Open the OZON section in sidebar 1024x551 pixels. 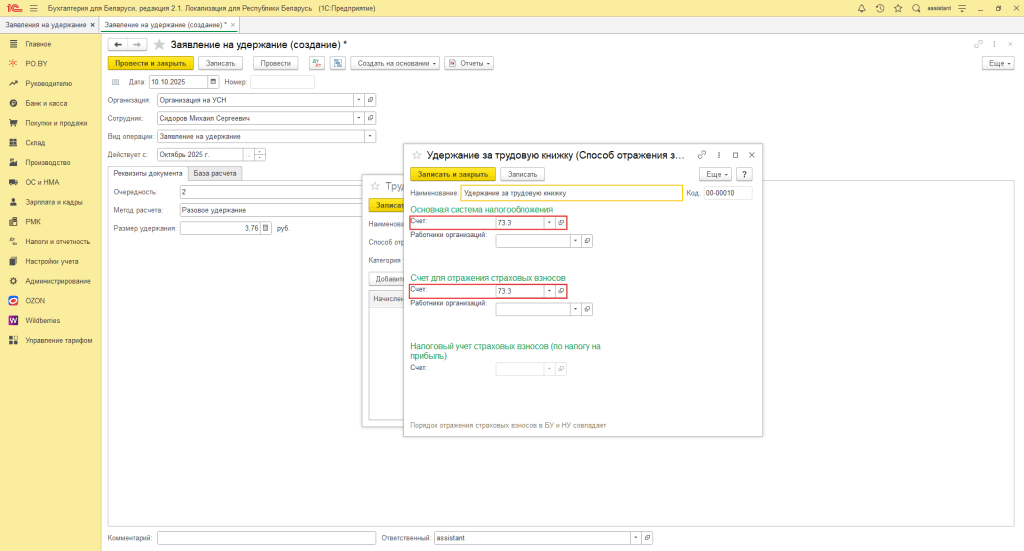(37, 300)
